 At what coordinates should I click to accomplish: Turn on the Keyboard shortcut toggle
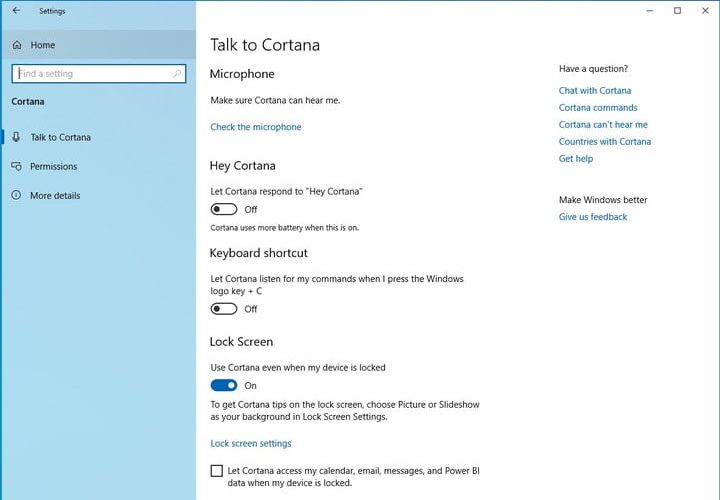coord(224,309)
